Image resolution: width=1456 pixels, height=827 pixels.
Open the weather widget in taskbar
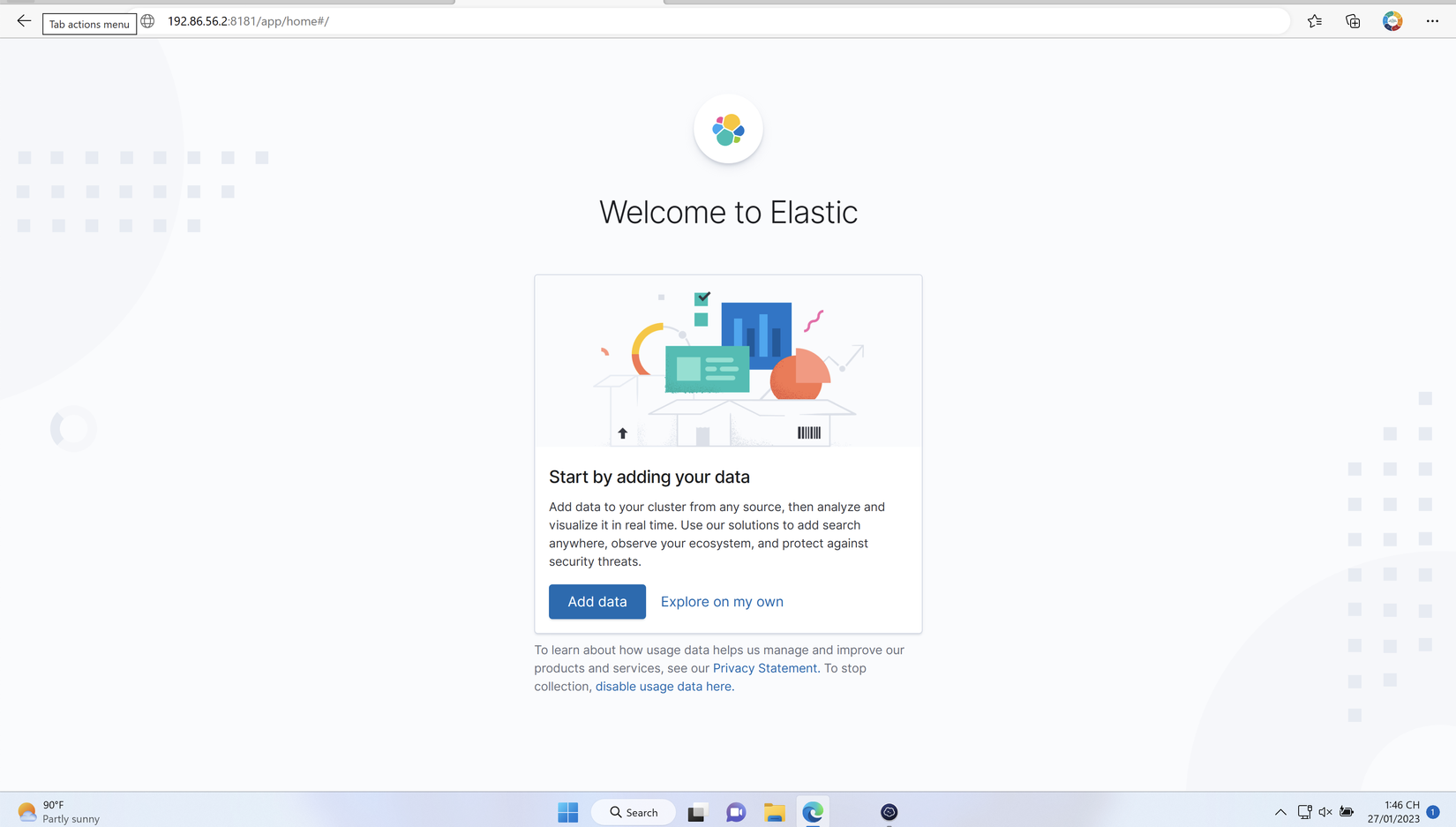click(x=58, y=812)
